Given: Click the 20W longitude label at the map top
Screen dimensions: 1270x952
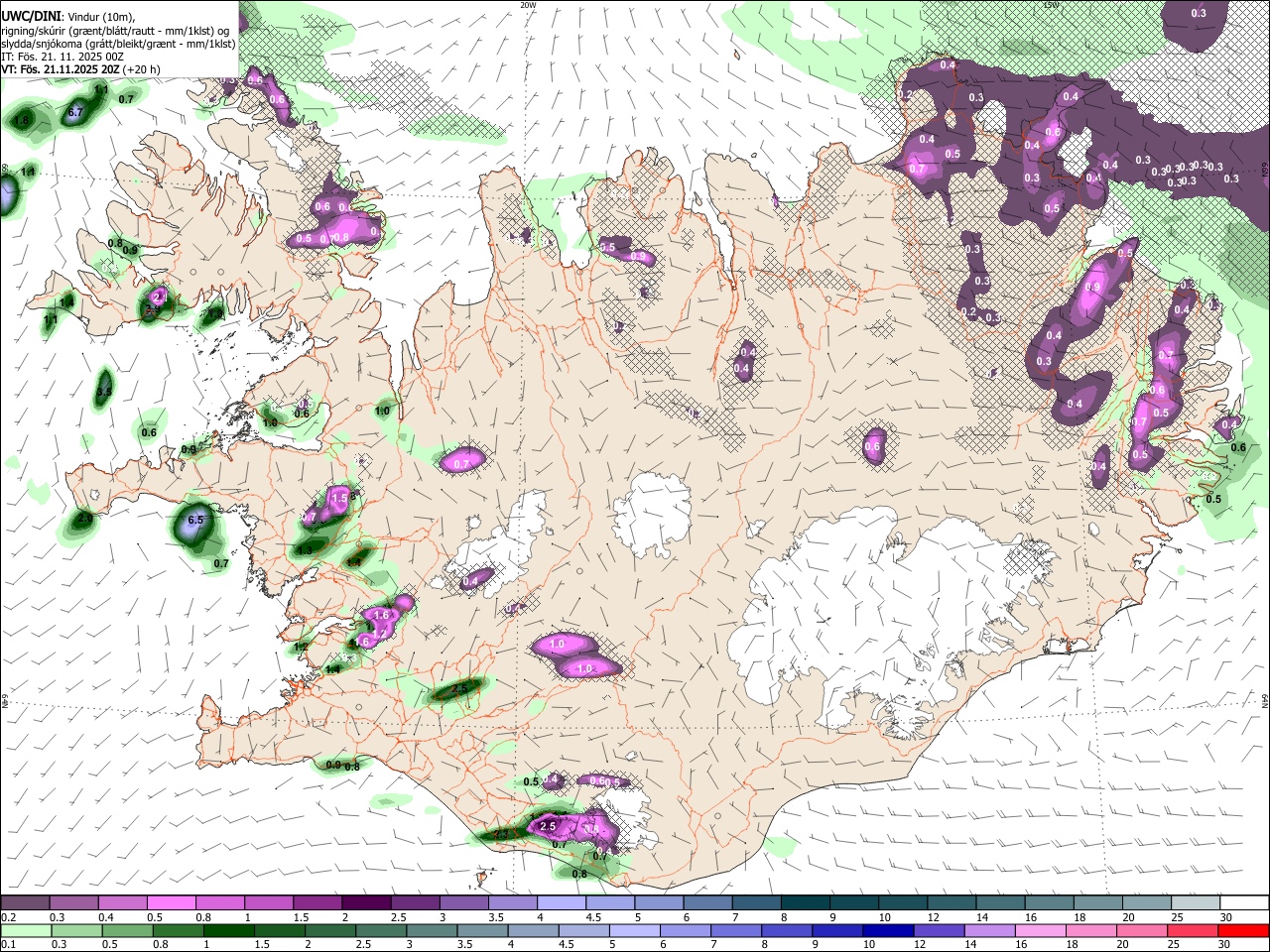Looking at the screenshot, I should click(528, 5).
